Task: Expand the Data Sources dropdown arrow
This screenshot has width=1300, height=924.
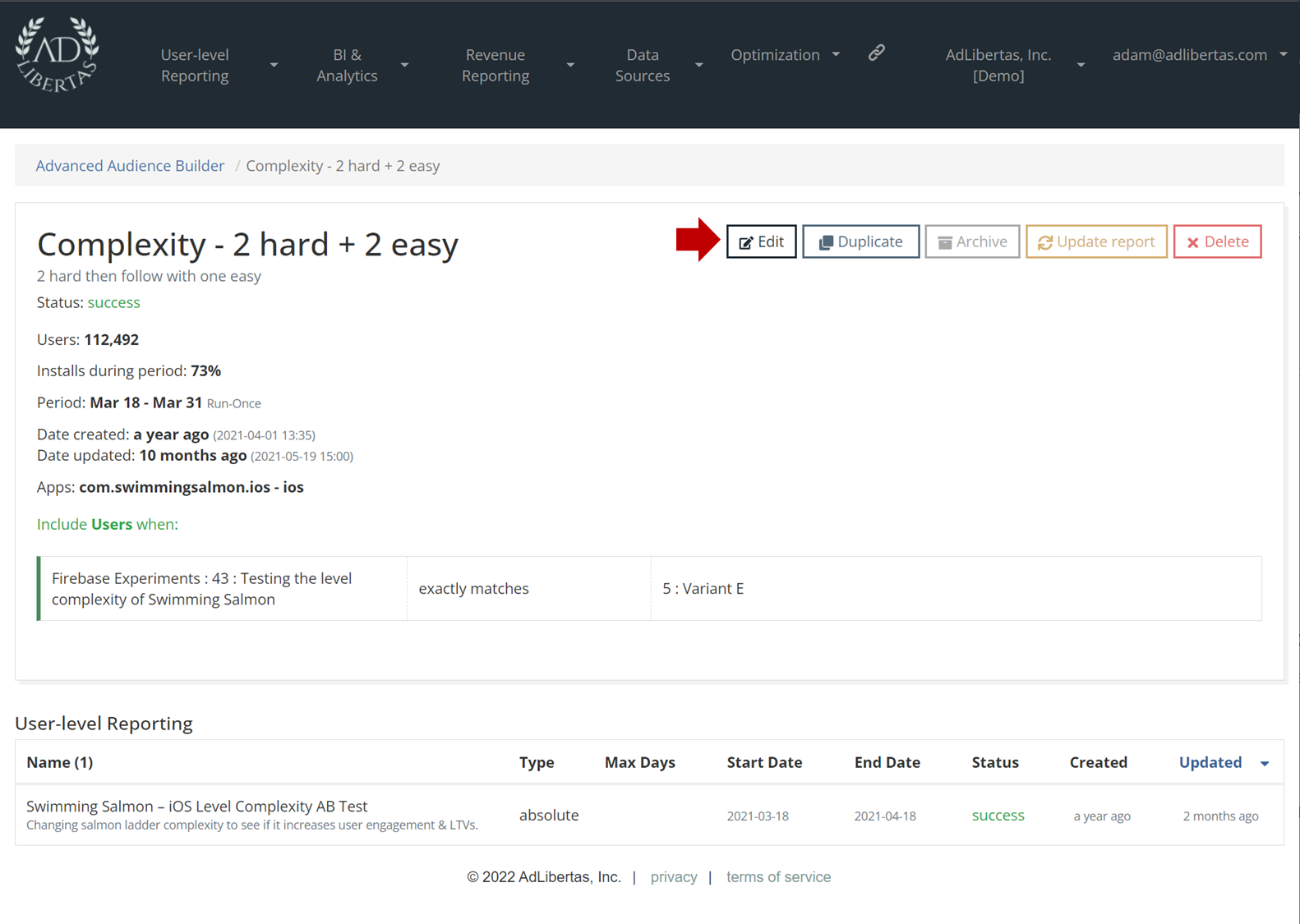Action: 698,65
